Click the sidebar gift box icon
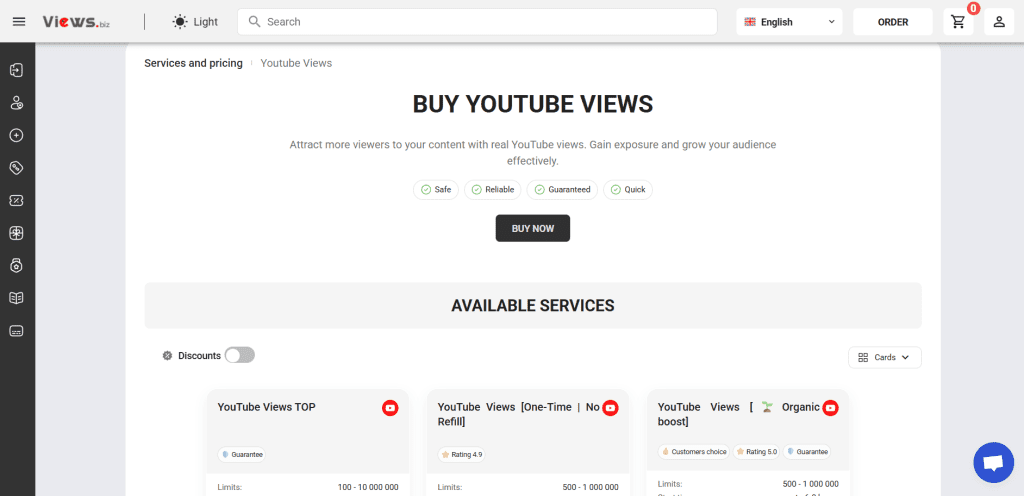The width and height of the screenshot is (1024, 496). [x=16, y=233]
